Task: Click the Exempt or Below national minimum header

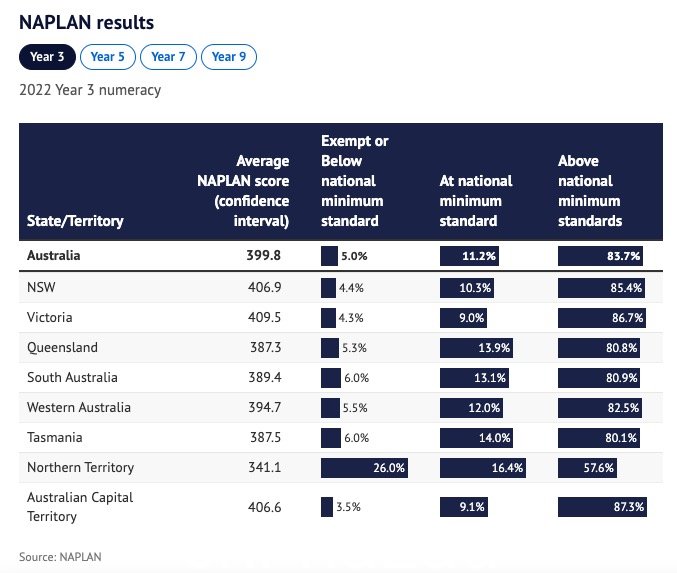Action: 354,181
